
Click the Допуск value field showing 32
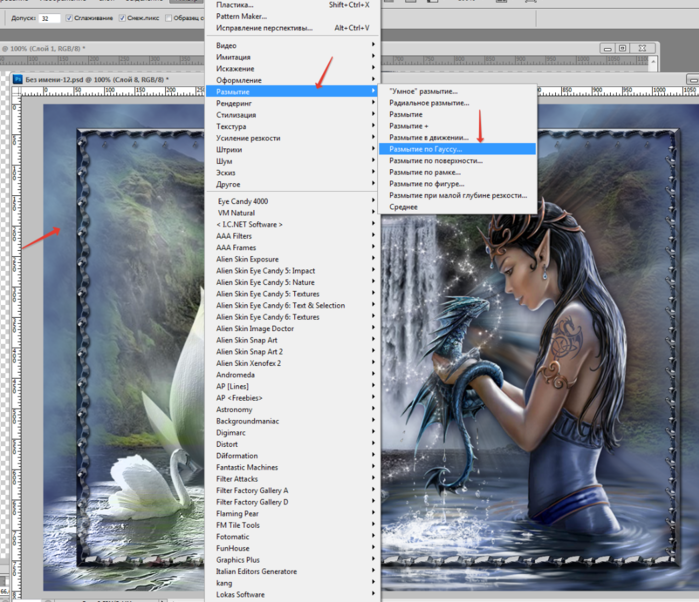click(49, 18)
